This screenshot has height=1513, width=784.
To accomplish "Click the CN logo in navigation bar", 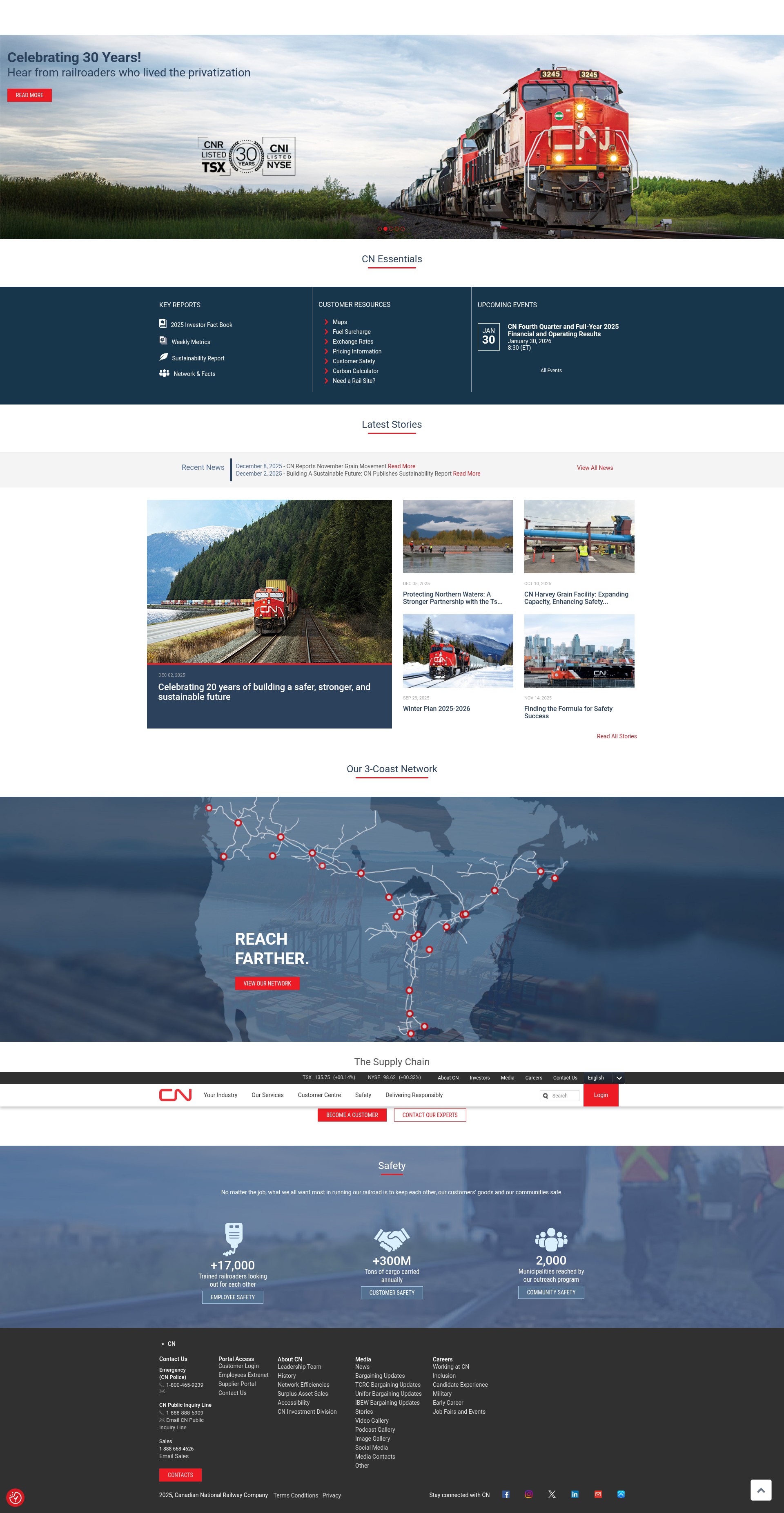I will point(175,1095).
